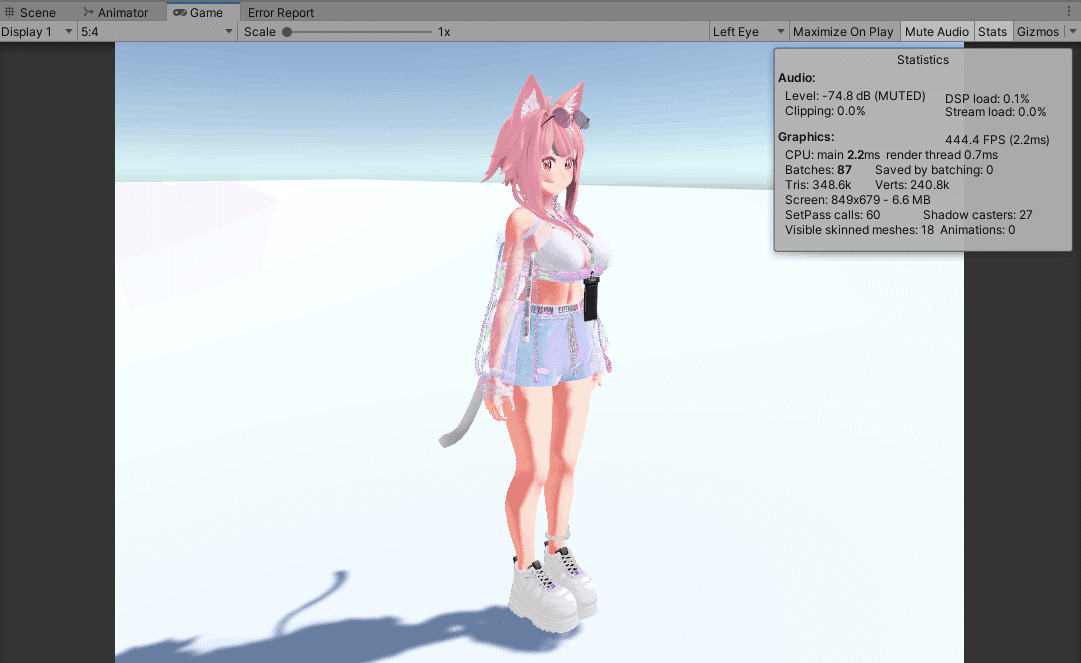Select the Error Report tab
This screenshot has height=663, width=1081.
(280, 12)
